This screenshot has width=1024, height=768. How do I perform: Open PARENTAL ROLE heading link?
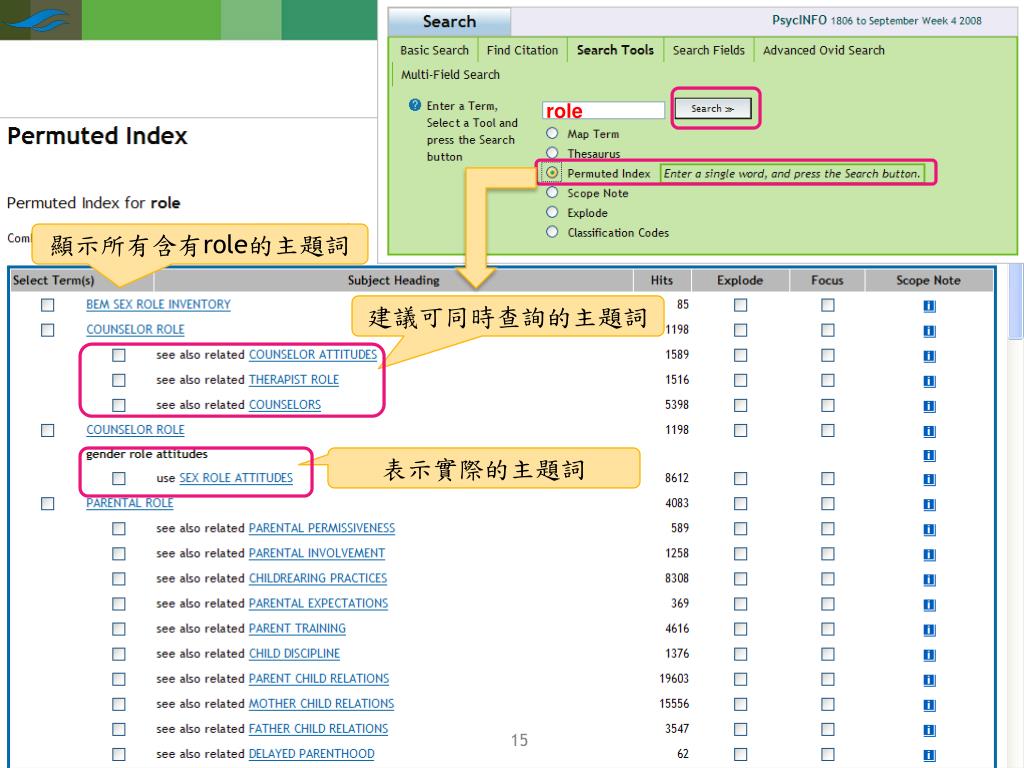point(129,503)
